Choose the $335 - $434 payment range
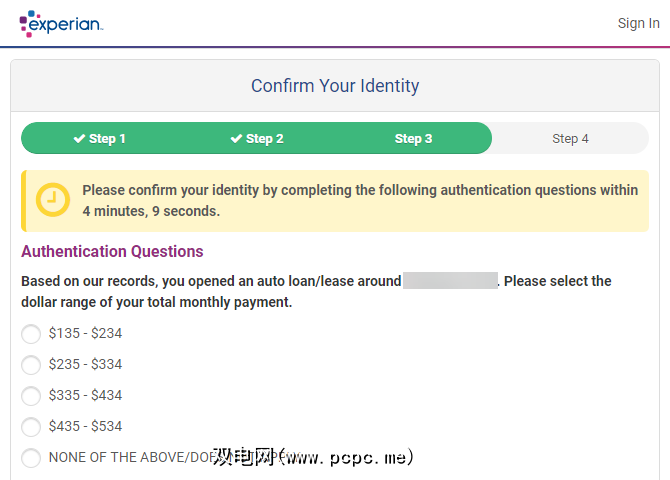The width and height of the screenshot is (670, 480). coord(31,396)
